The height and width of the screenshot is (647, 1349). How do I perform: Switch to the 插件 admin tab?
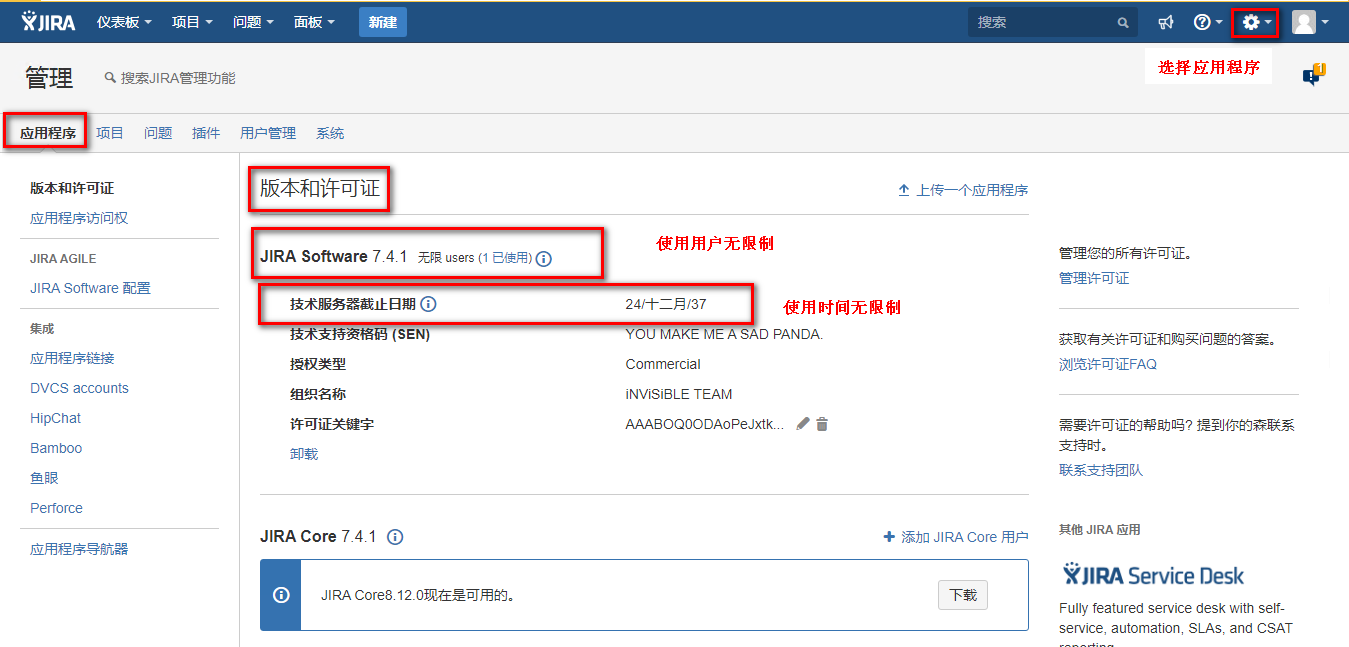pyautogui.click(x=206, y=133)
